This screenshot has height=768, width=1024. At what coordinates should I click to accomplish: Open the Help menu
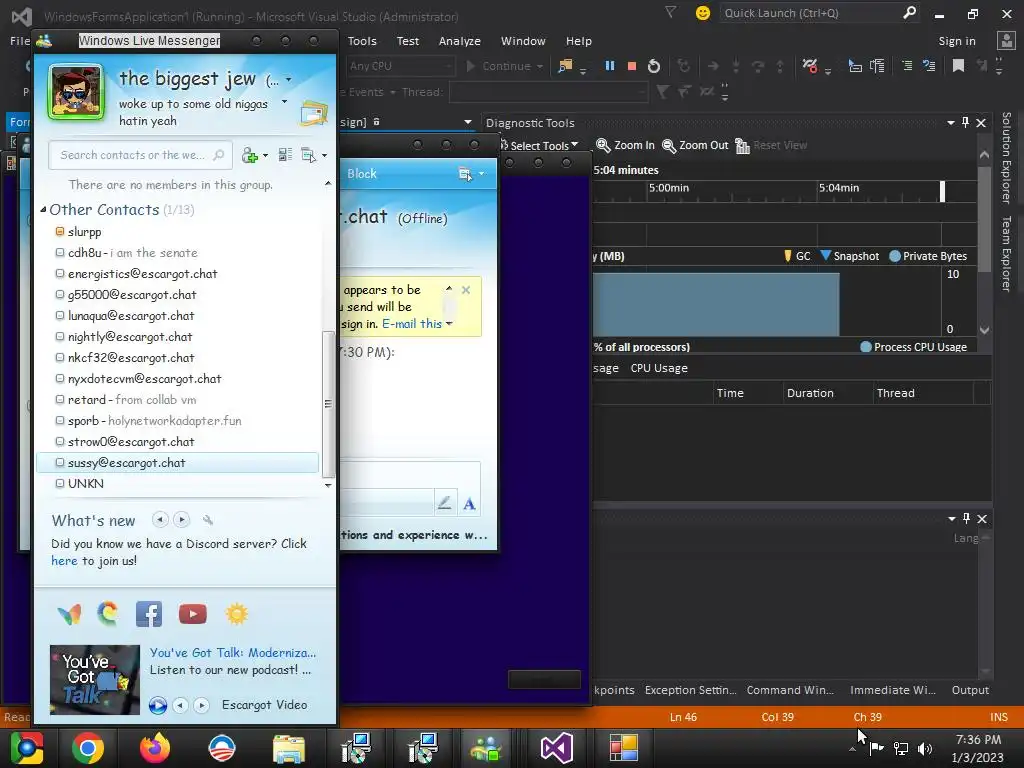point(579,40)
